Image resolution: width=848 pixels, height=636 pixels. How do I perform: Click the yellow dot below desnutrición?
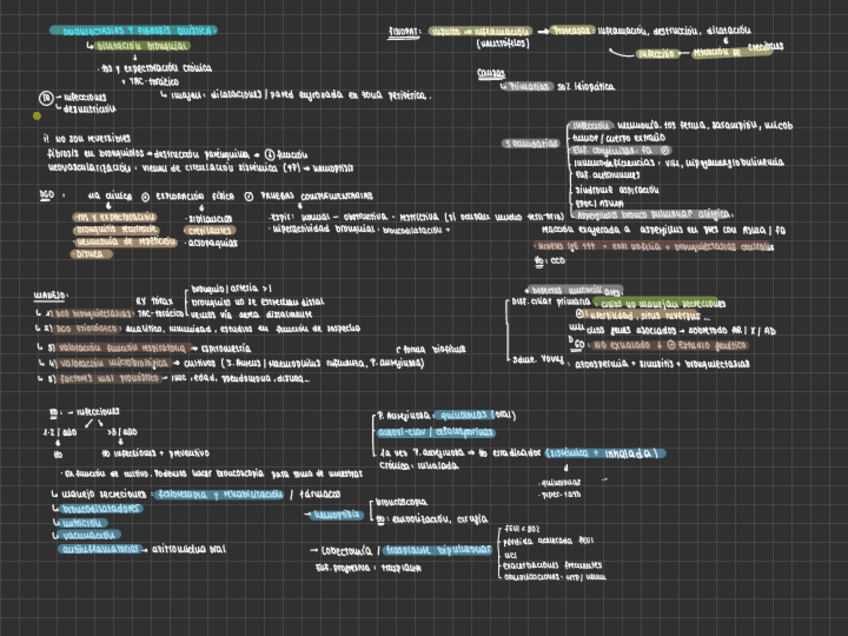37,116
